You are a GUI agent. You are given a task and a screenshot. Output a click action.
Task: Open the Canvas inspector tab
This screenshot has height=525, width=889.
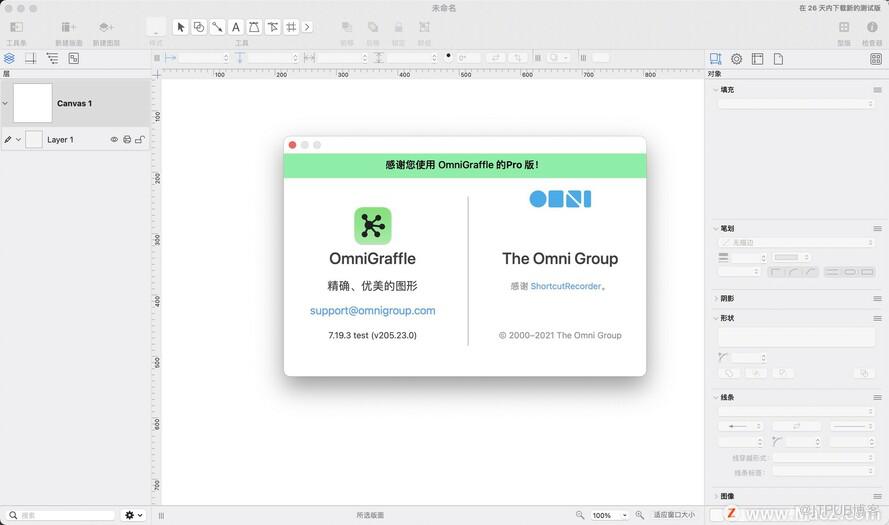pos(757,59)
